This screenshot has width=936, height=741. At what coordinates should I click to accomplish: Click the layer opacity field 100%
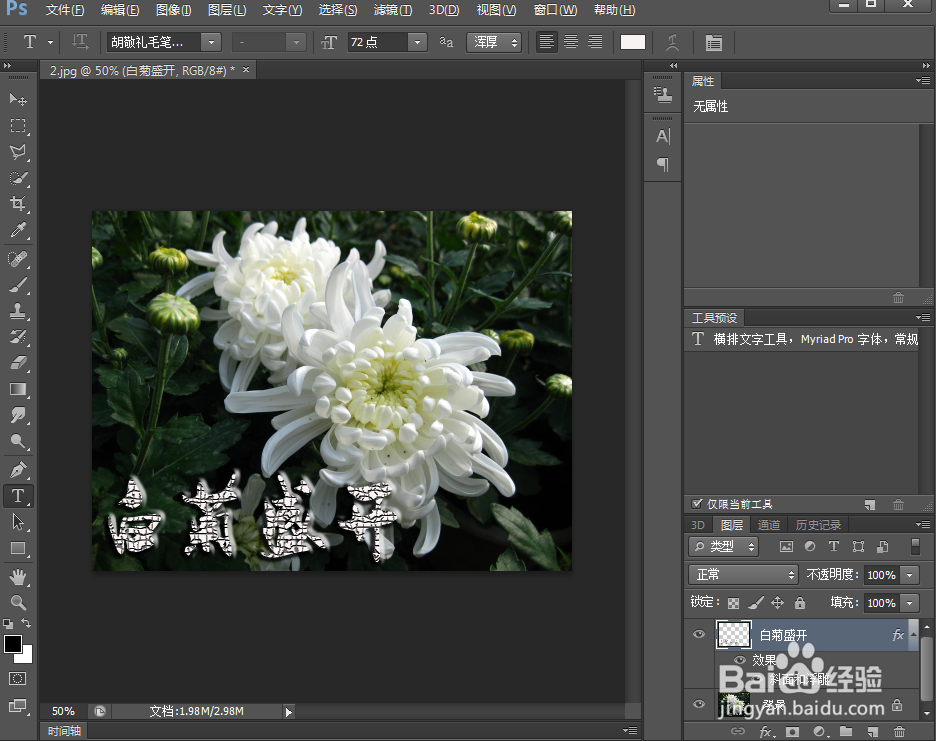pyautogui.click(x=881, y=575)
